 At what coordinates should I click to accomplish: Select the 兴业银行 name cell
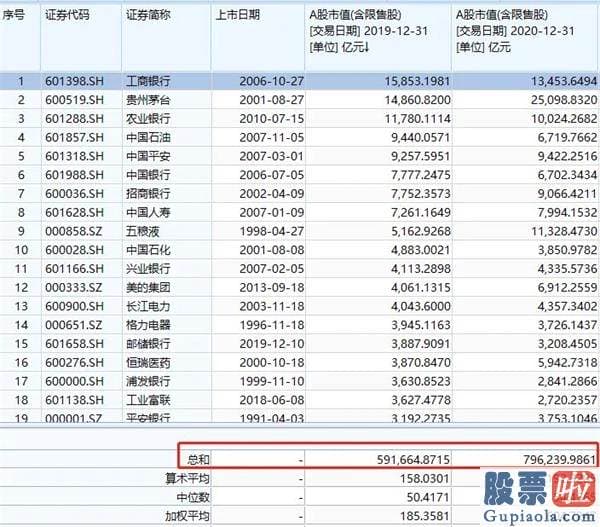click(148, 269)
